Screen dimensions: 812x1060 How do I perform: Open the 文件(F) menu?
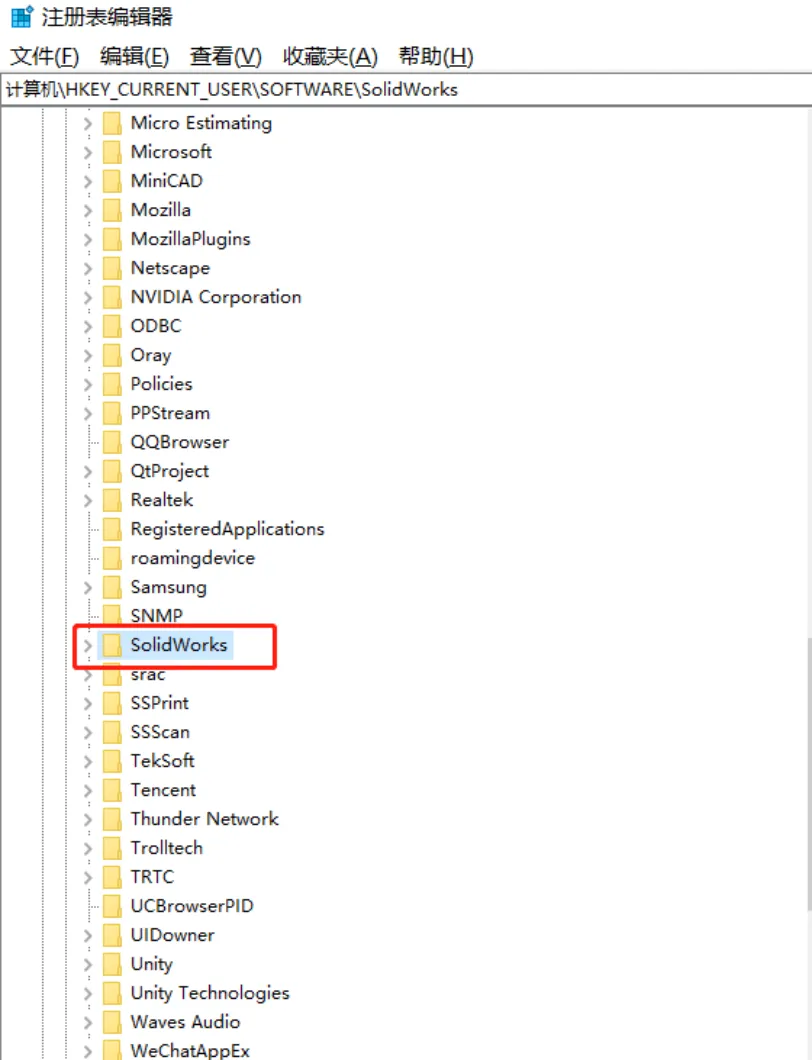(44, 56)
